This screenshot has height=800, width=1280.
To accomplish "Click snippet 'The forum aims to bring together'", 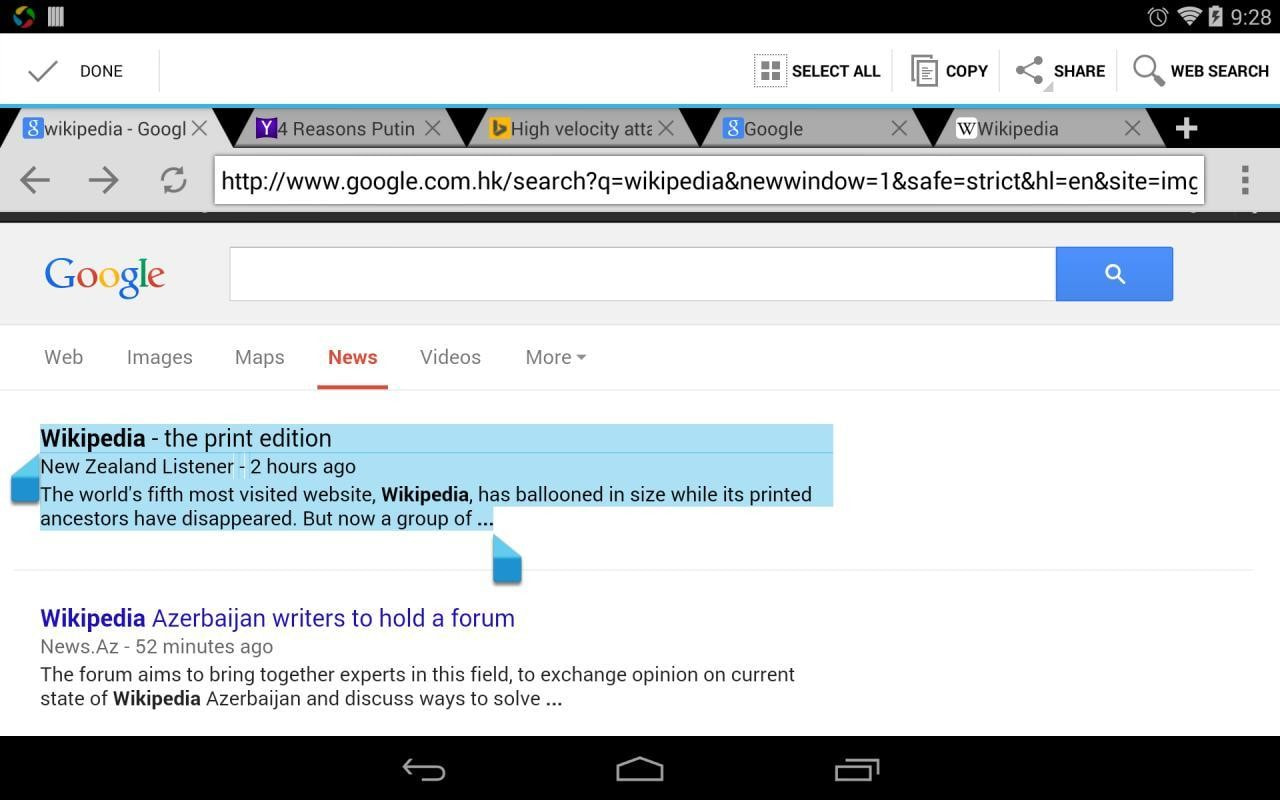I will coord(418,686).
